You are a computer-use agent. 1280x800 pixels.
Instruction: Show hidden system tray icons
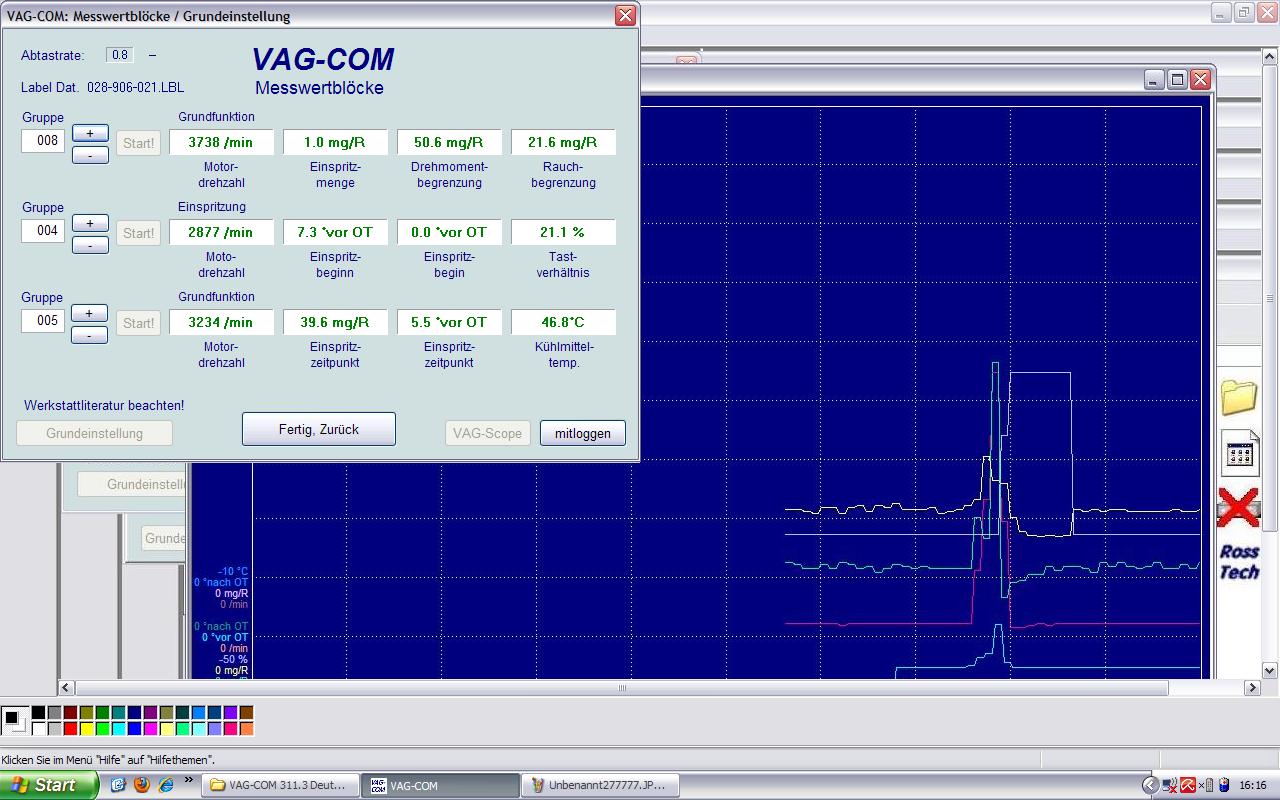coord(1150,785)
